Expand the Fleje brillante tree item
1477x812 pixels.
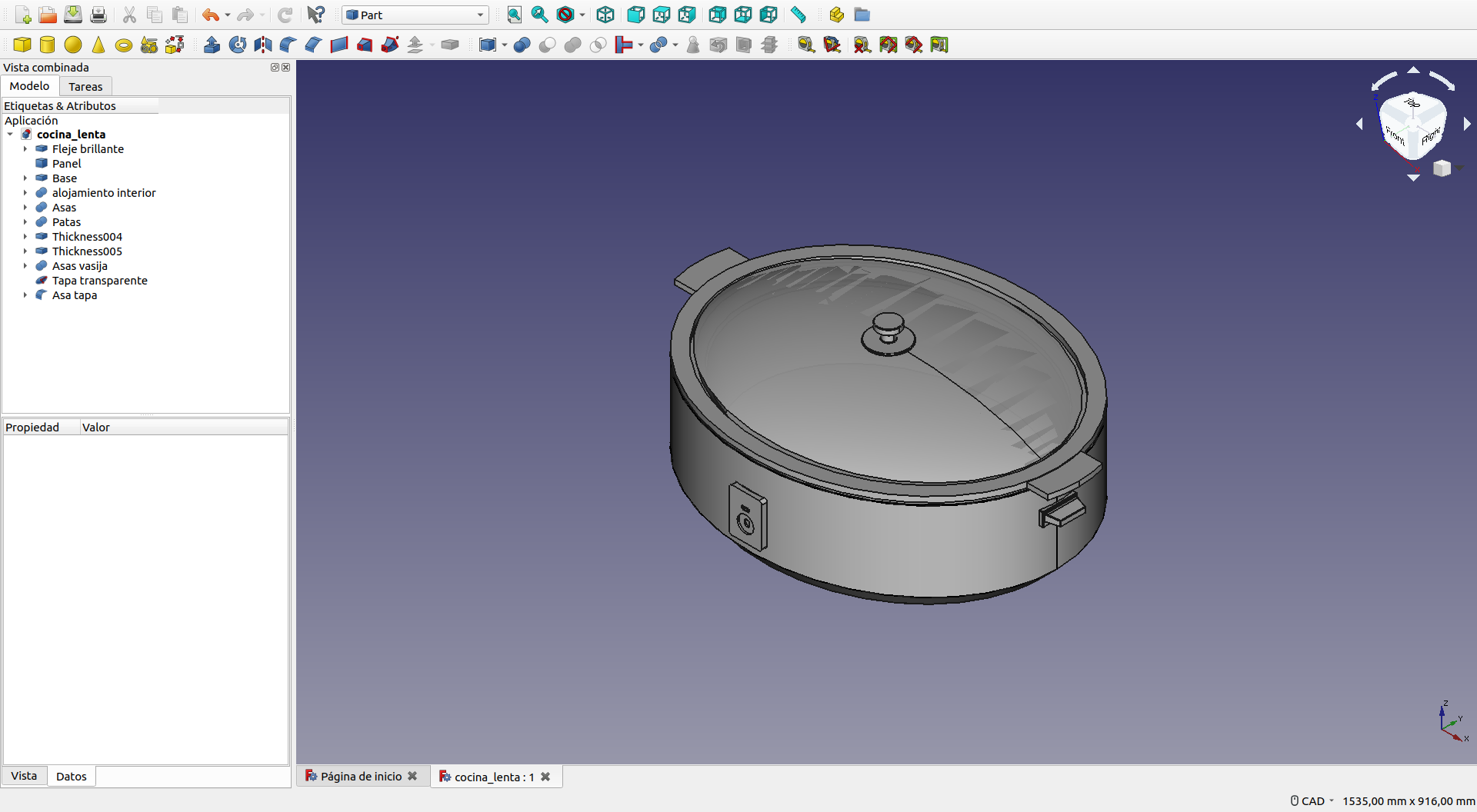pyautogui.click(x=25, y=149)
